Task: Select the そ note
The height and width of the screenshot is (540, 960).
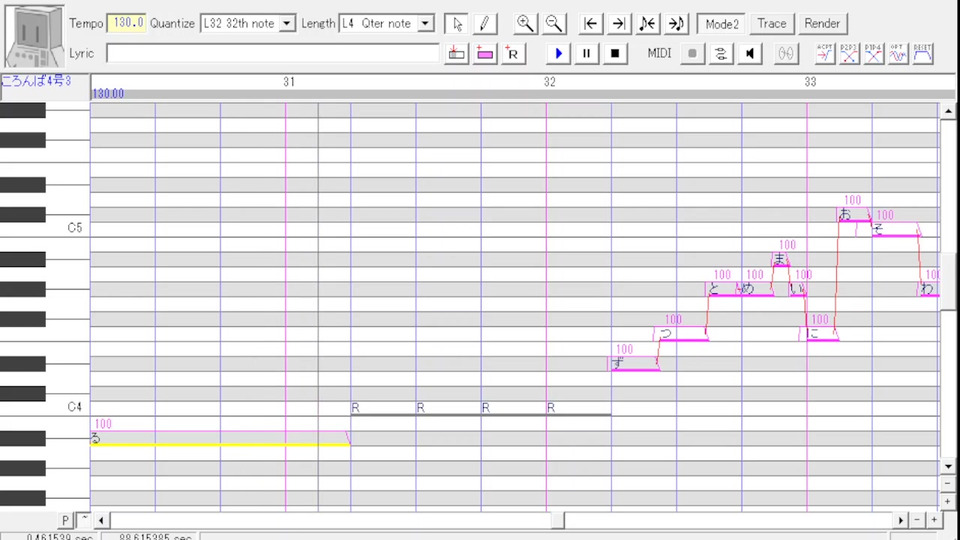Action: pyautogui.click(x=895, y=229)
